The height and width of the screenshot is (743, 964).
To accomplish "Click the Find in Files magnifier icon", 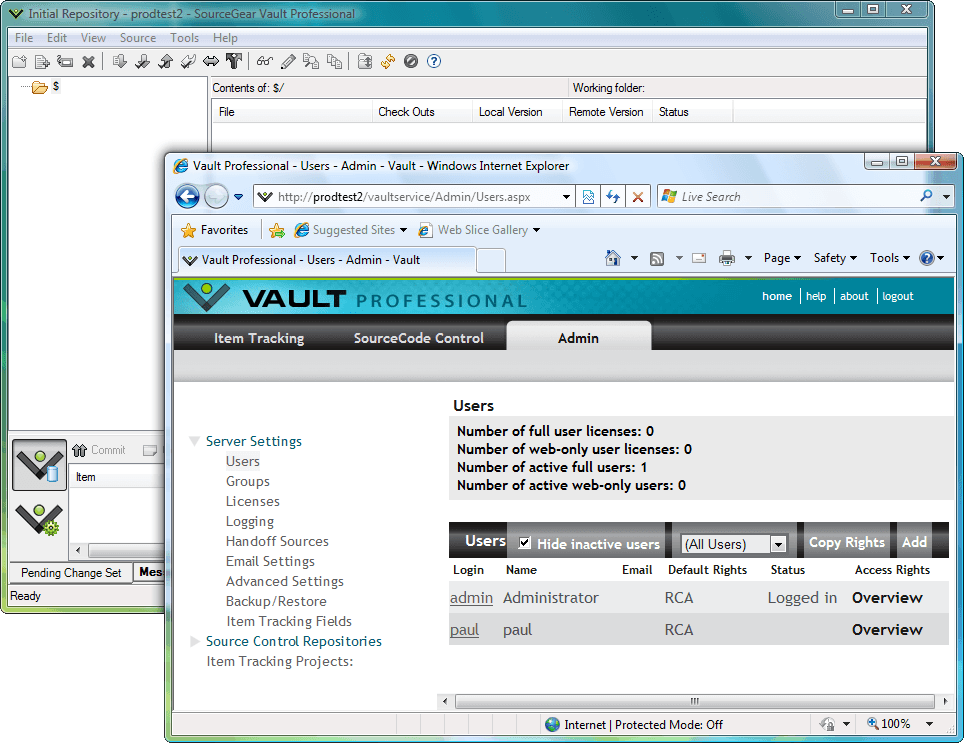I will point(311,61).
